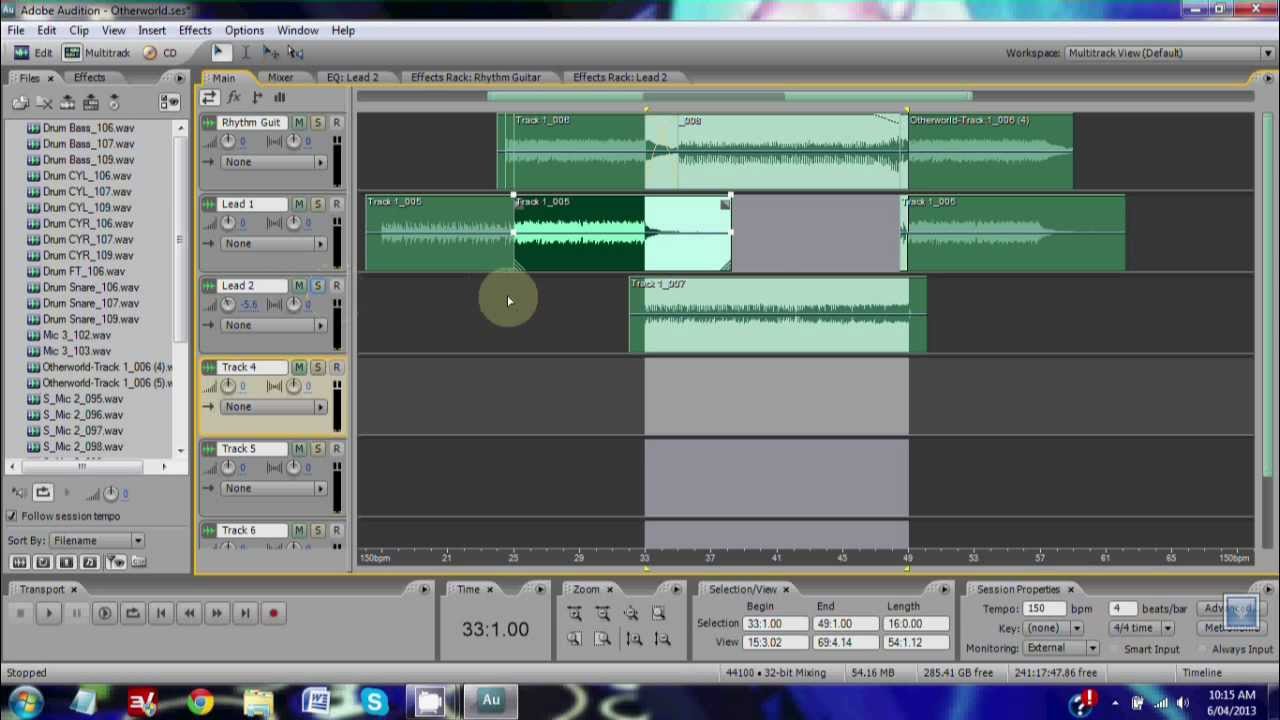Image resolution: width=1280 pixels, height=720 pixels.
Task: Select the Move/Copy Clip tool
Action: 271,52
